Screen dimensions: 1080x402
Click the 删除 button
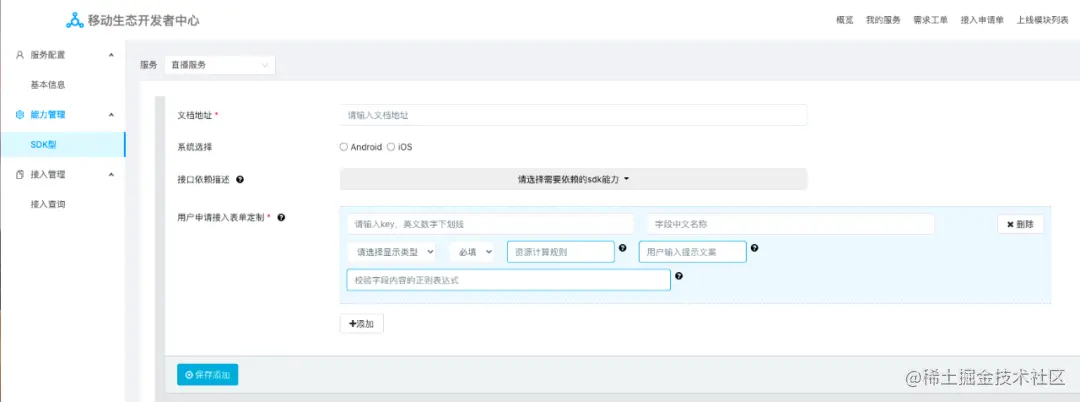click(1020, 224)
